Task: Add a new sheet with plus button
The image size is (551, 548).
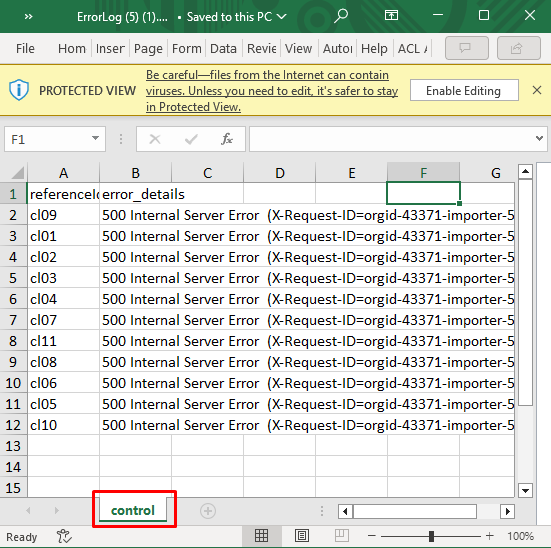Action: click(208, 511)
